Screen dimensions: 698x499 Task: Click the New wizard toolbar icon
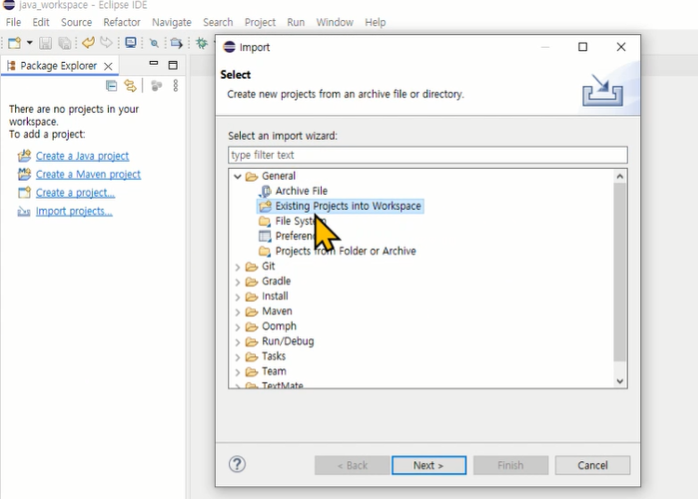click(14, 43)
